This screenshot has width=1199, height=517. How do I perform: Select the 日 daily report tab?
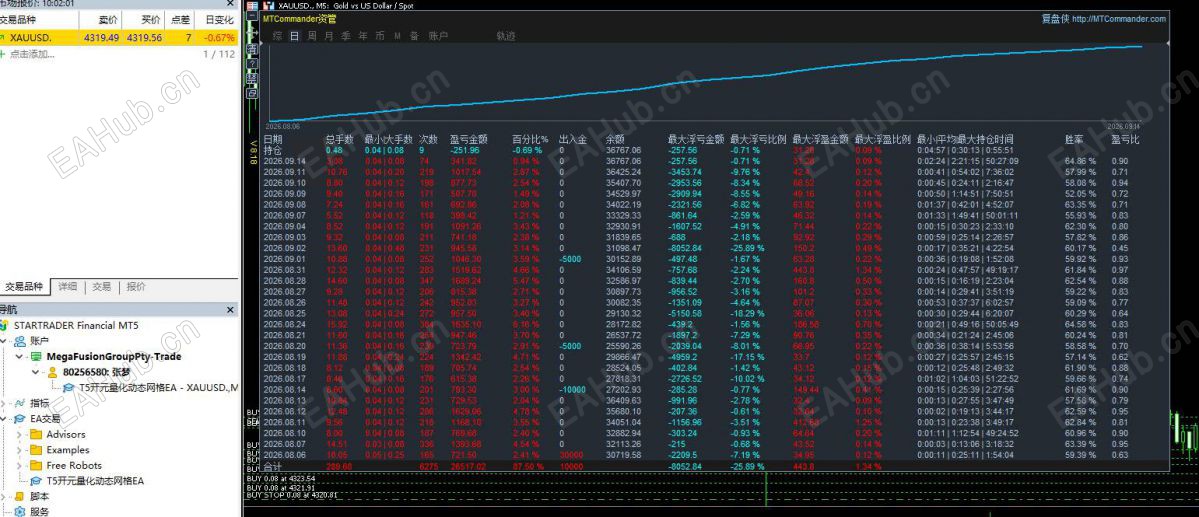pos(295,35)
